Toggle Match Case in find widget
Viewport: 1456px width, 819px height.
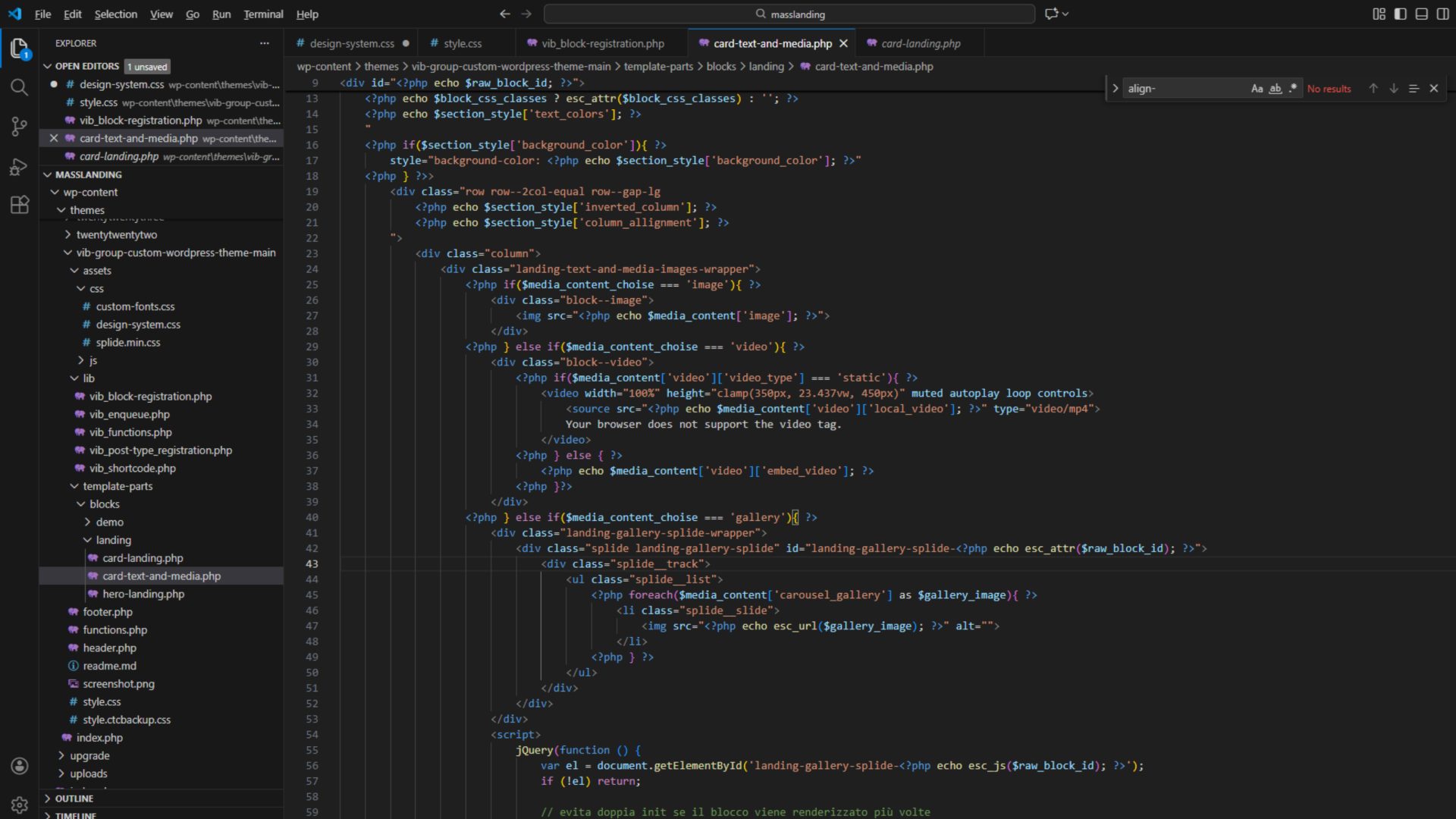click(x=1257, y=89)
